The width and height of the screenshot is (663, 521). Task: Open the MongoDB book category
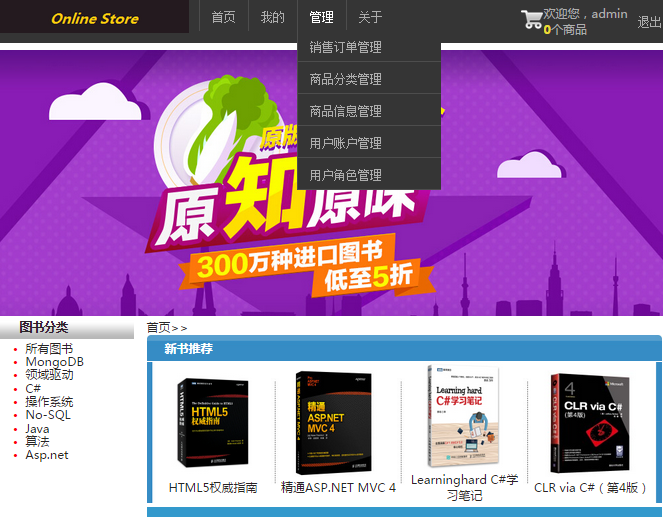[x=55, y=362]
